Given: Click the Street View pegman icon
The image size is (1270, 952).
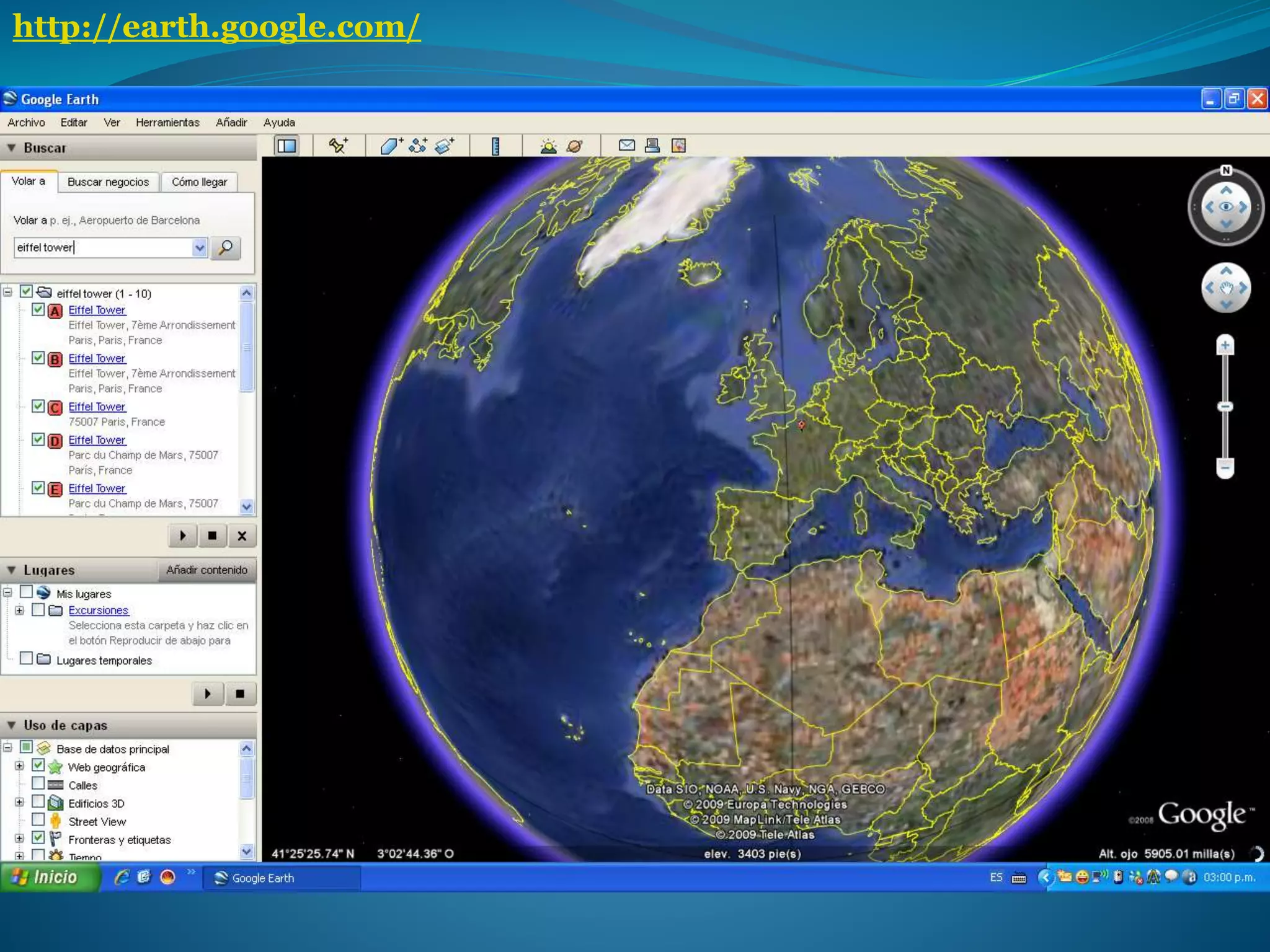Looking at the screenshot, I should point(55,821).
